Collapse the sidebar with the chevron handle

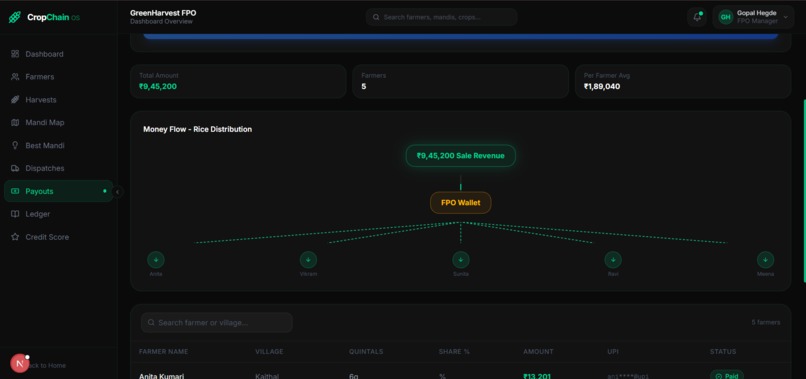pos(118,192)
